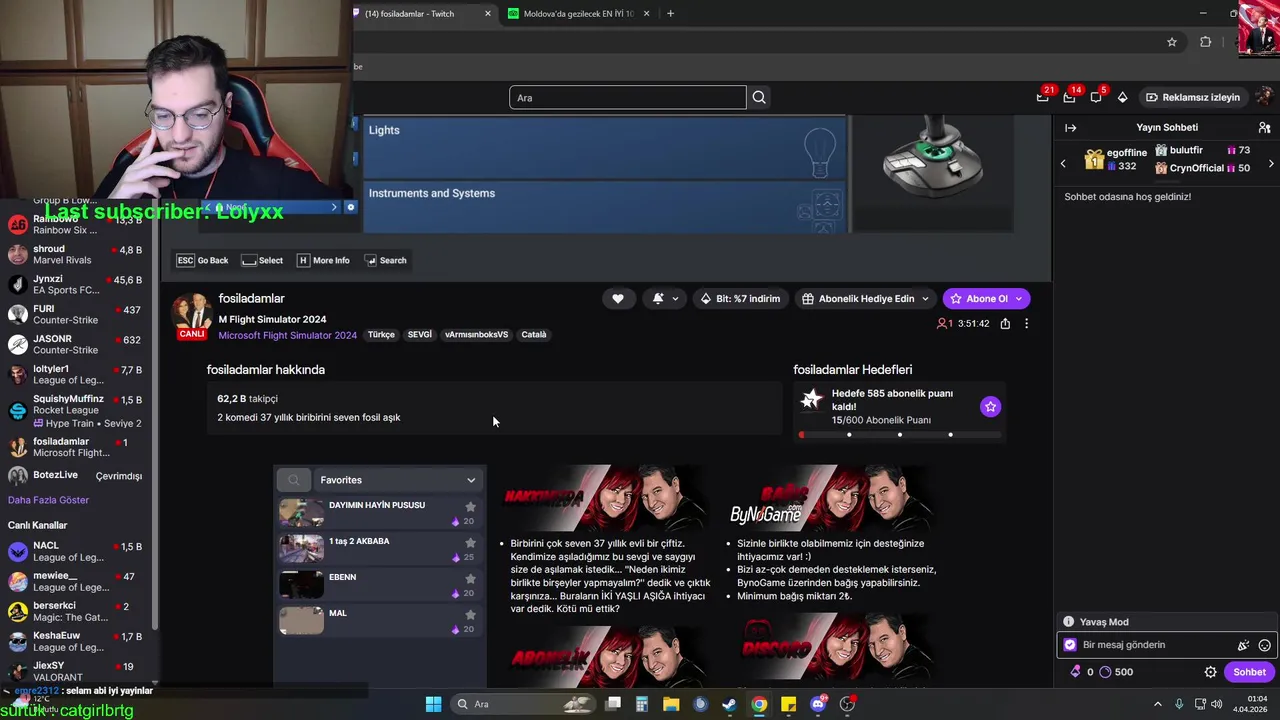1280x720 pixels.
Task: Click the Bits balance icon below chat
Action: point(1076,672)
